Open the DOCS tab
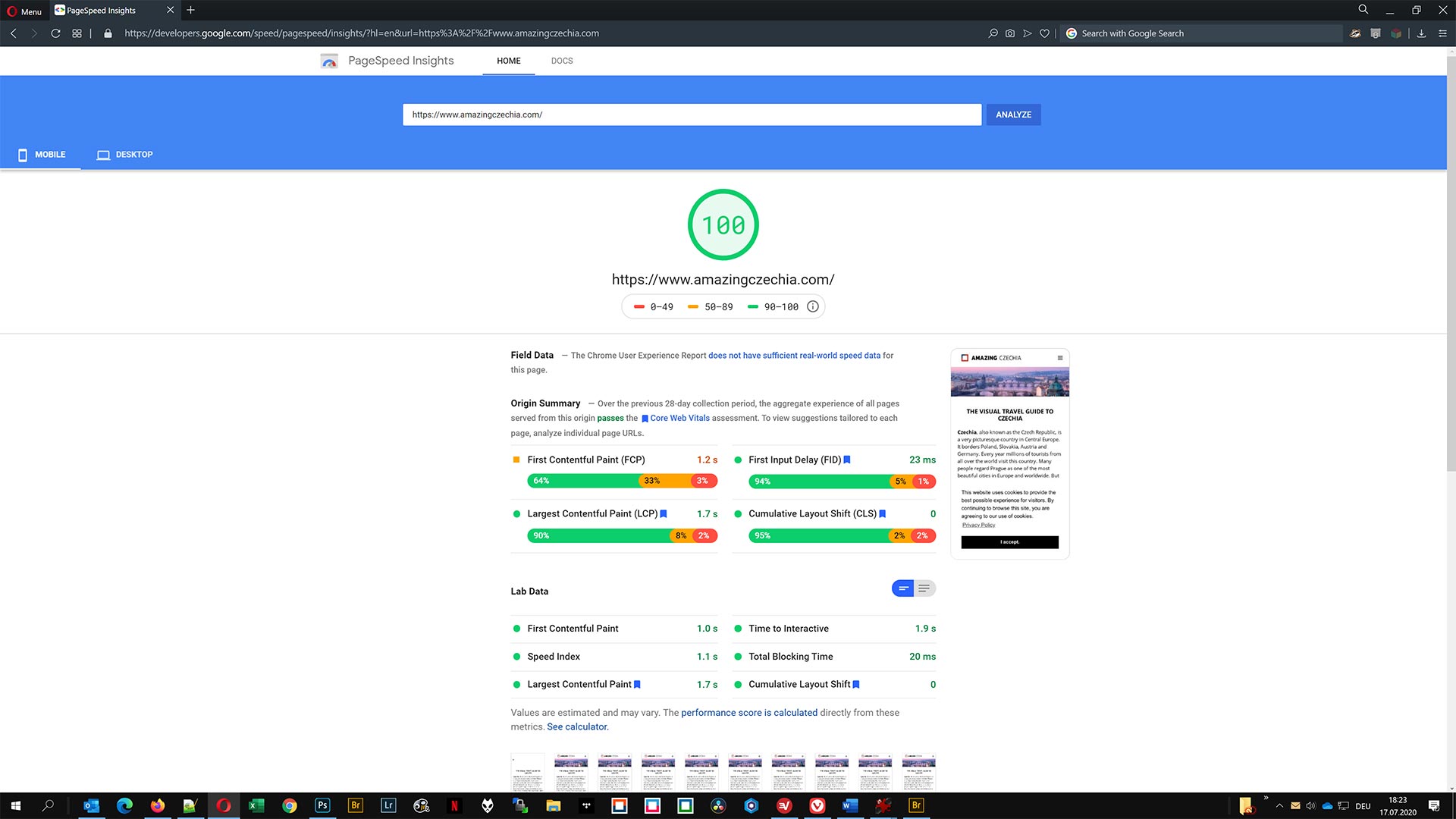This screenshot has height=819, width=1456. [x=562, y=61]
